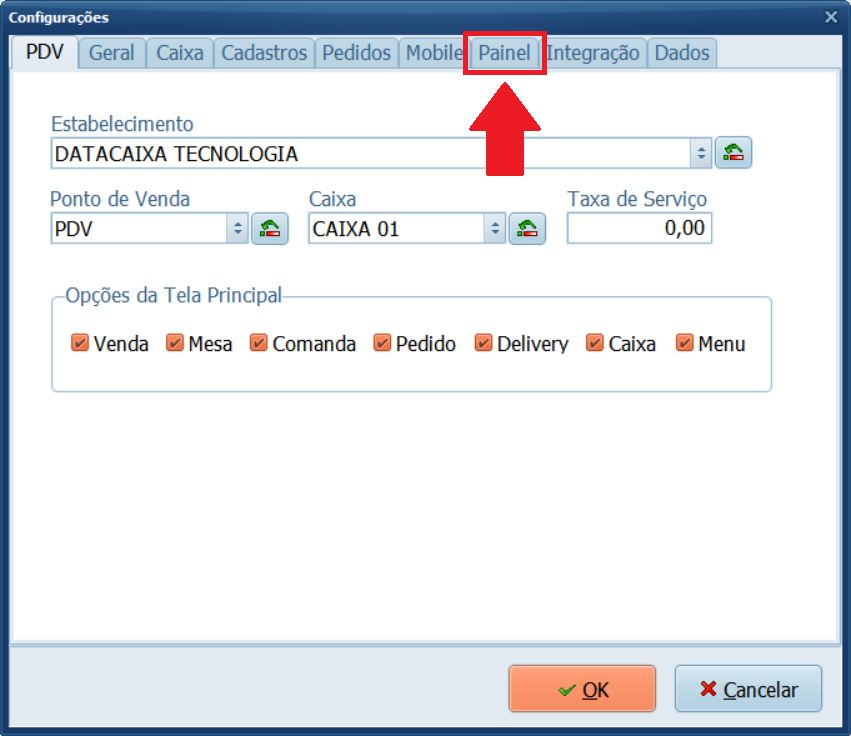Click the Taxa de Serviço input field
This screenshot has width=851, height=736.
tap(639, 228)
